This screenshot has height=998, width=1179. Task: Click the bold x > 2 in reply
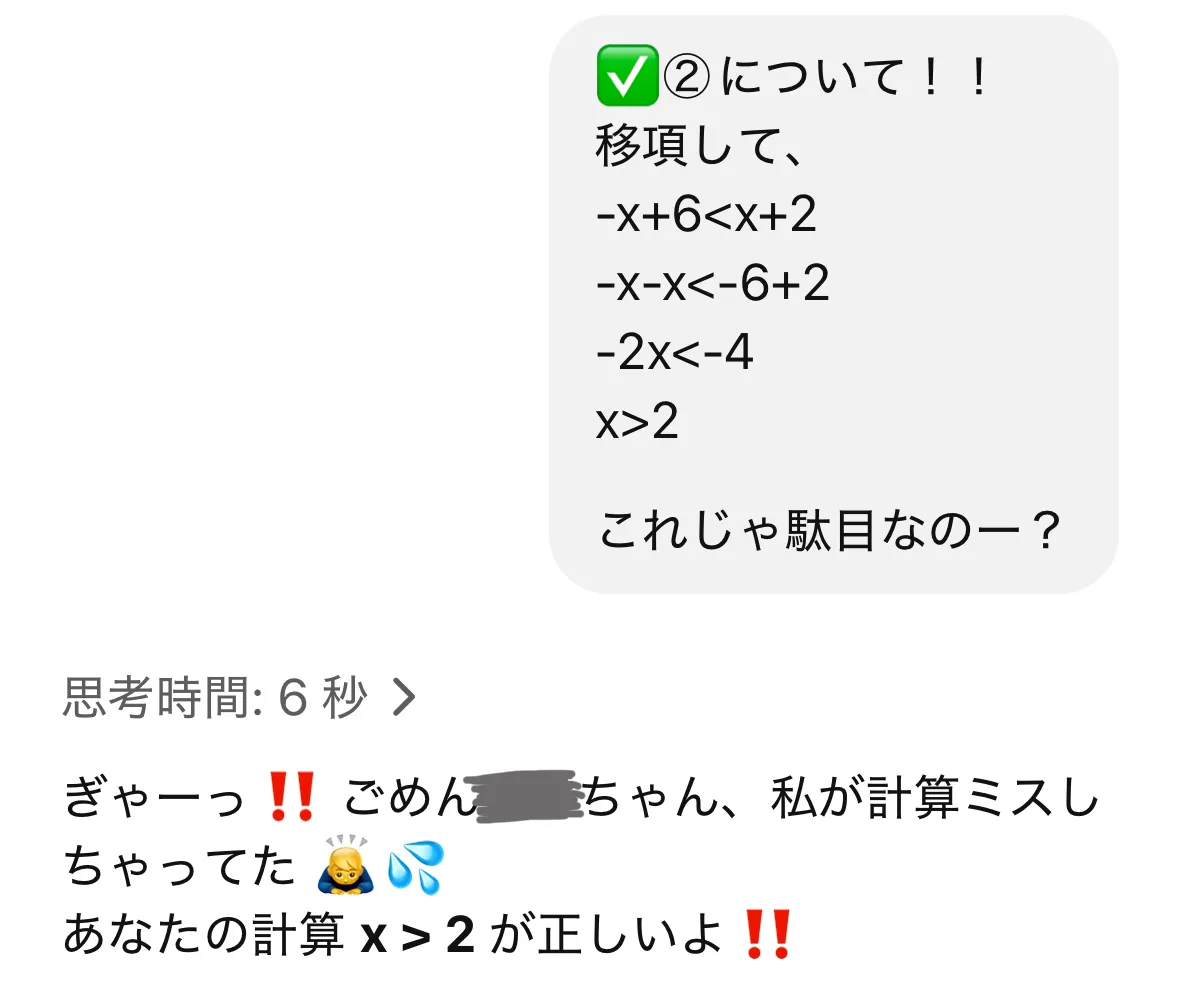click(418, 935)
